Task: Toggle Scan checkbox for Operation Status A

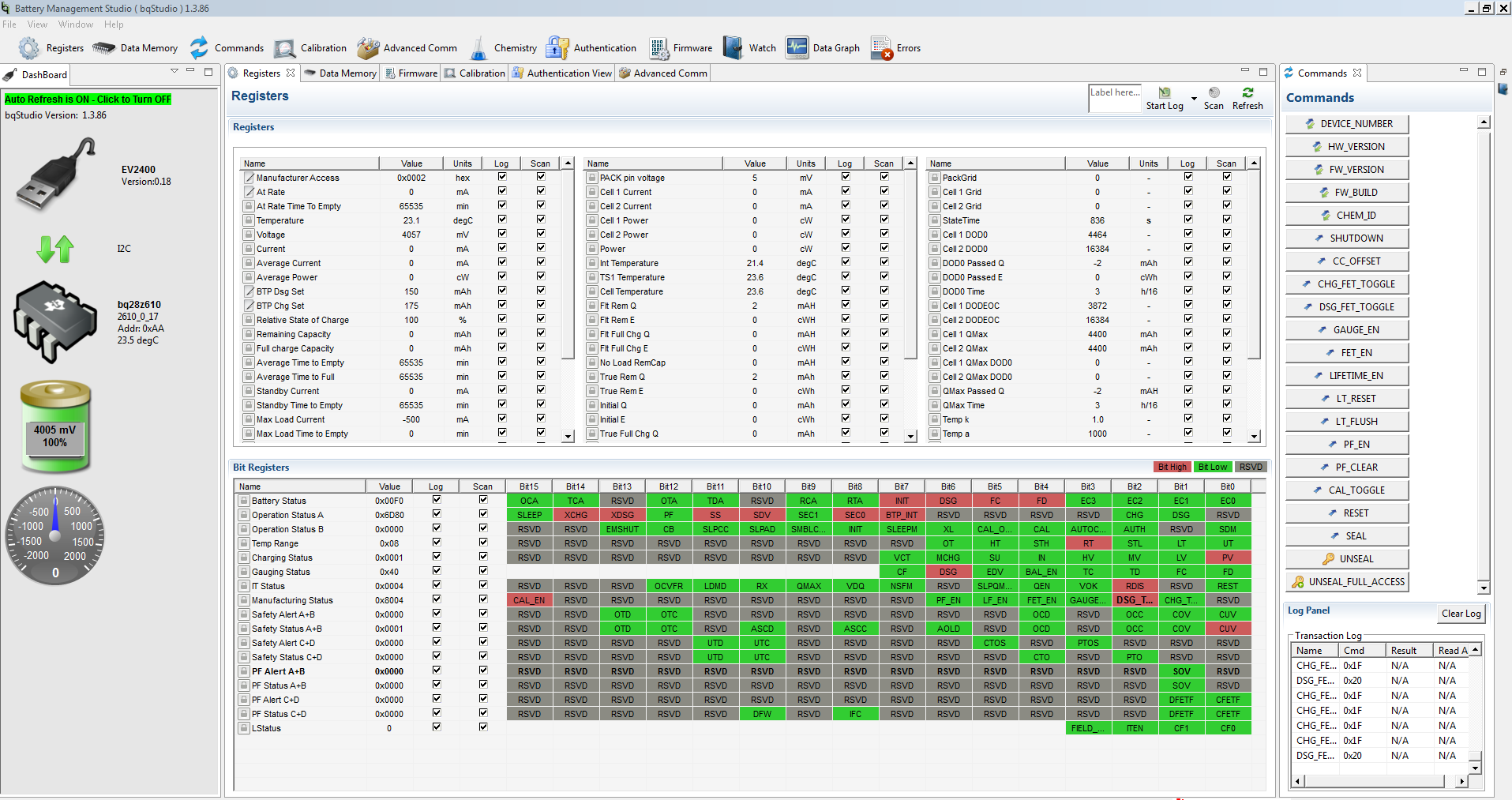Action: pos(483,514)
